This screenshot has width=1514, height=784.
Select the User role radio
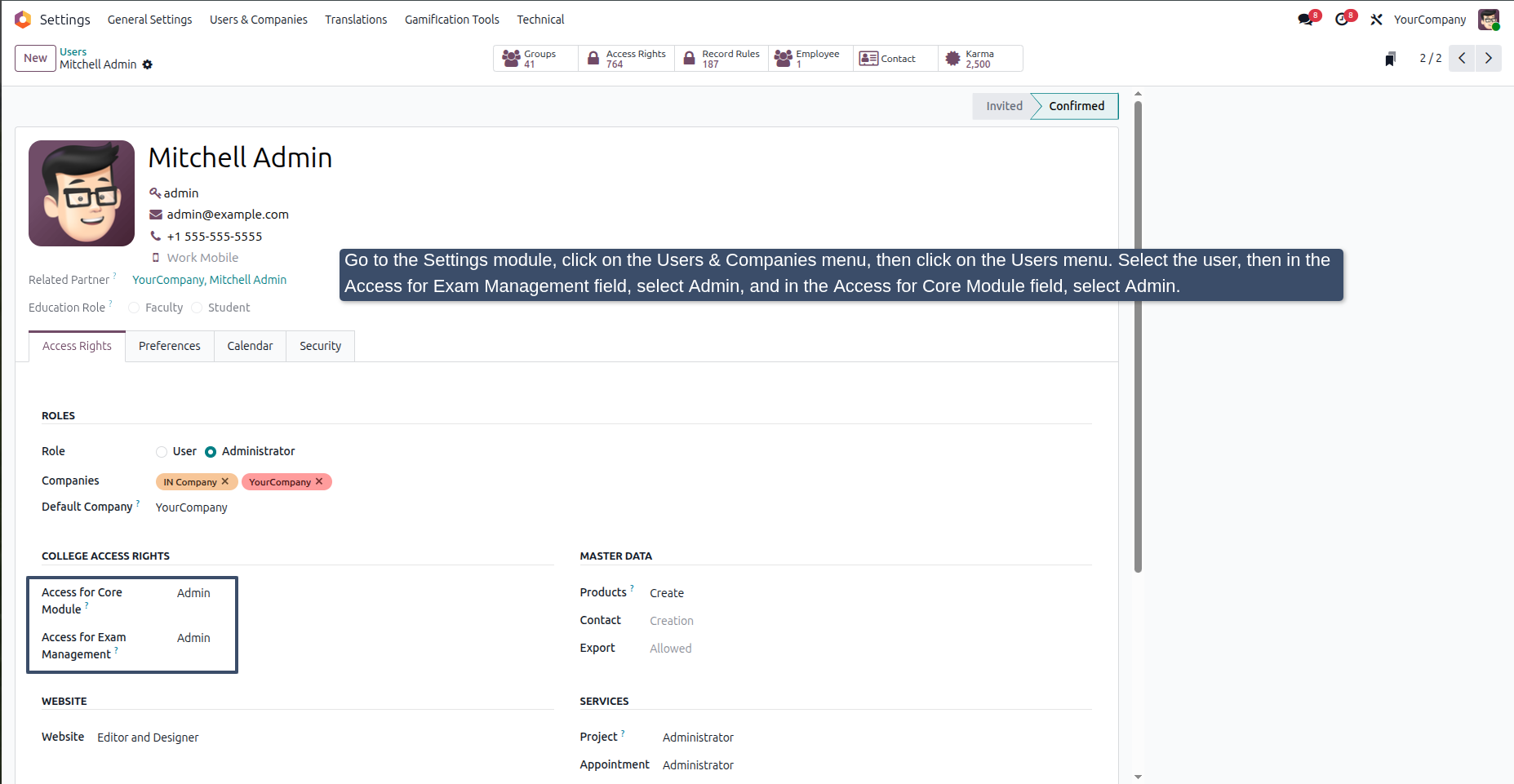162,452
